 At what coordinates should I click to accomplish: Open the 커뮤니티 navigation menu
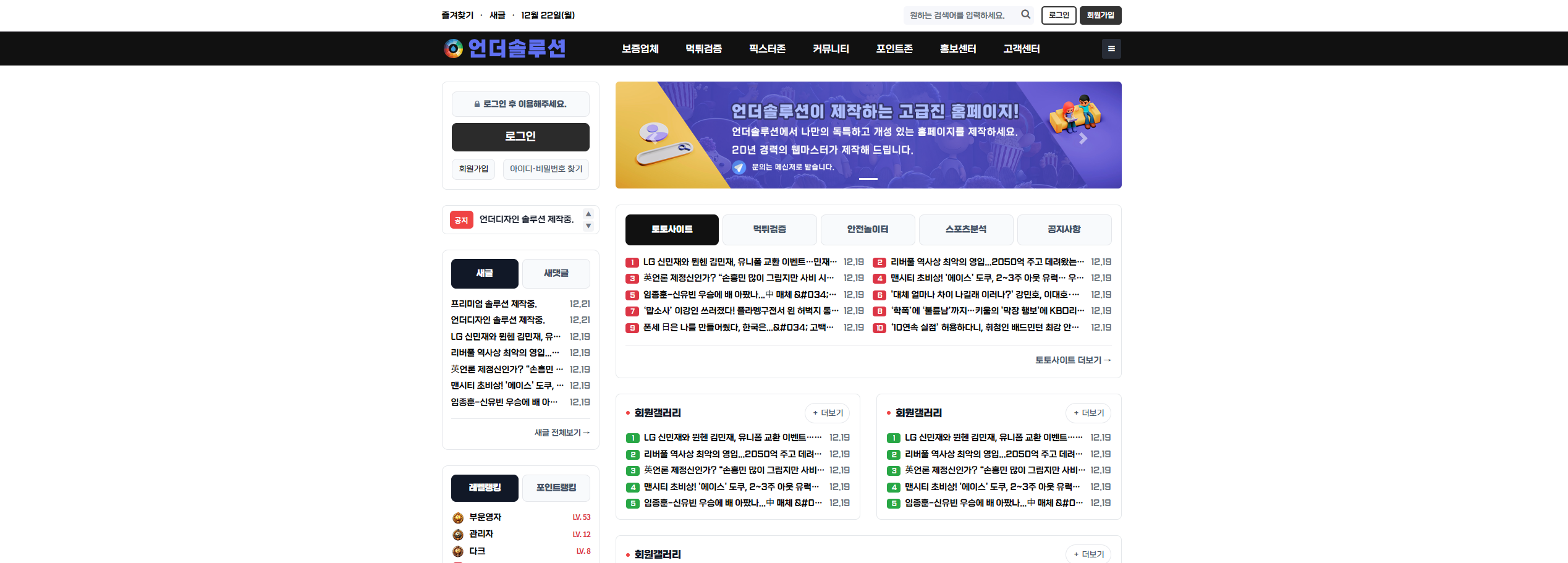[830, 49]
